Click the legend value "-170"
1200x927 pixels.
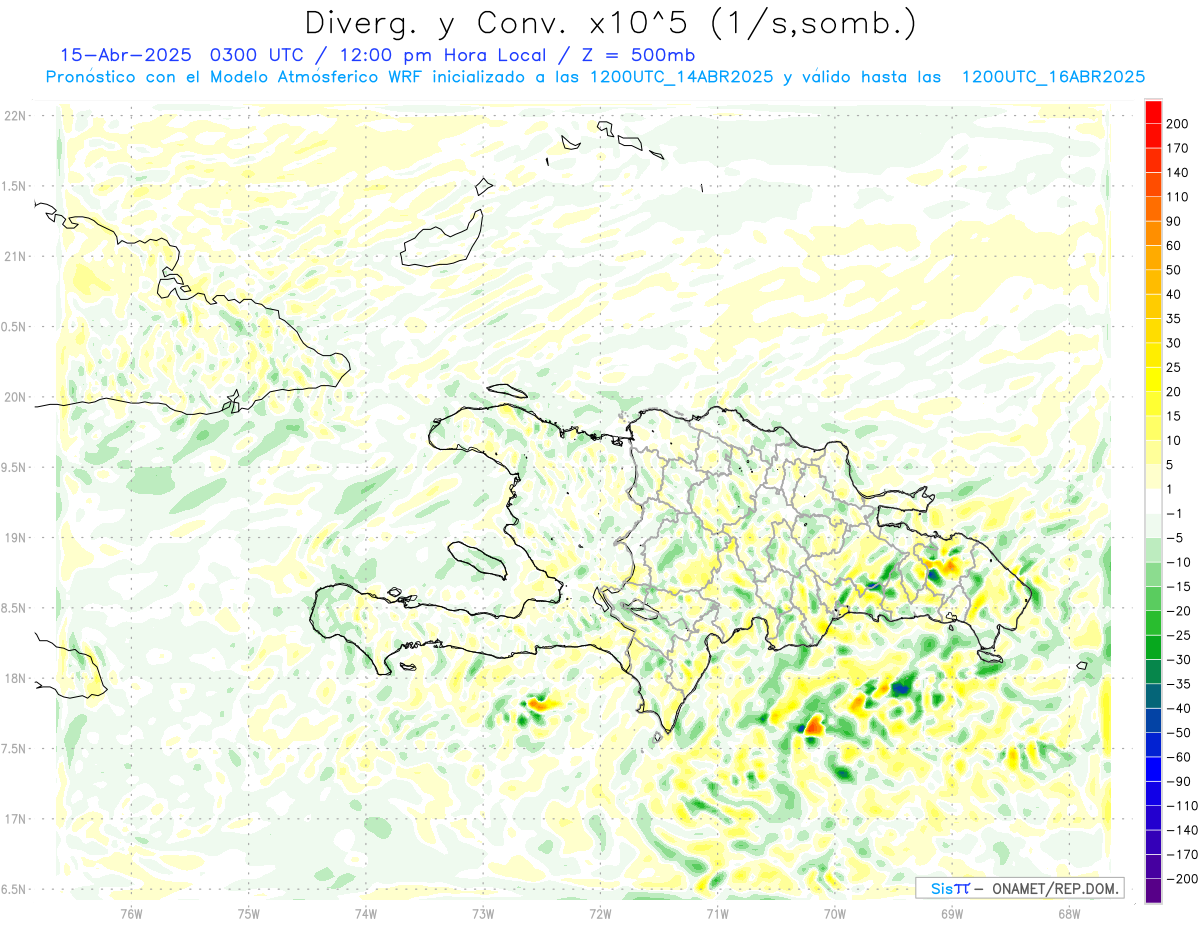(1180, 855)
